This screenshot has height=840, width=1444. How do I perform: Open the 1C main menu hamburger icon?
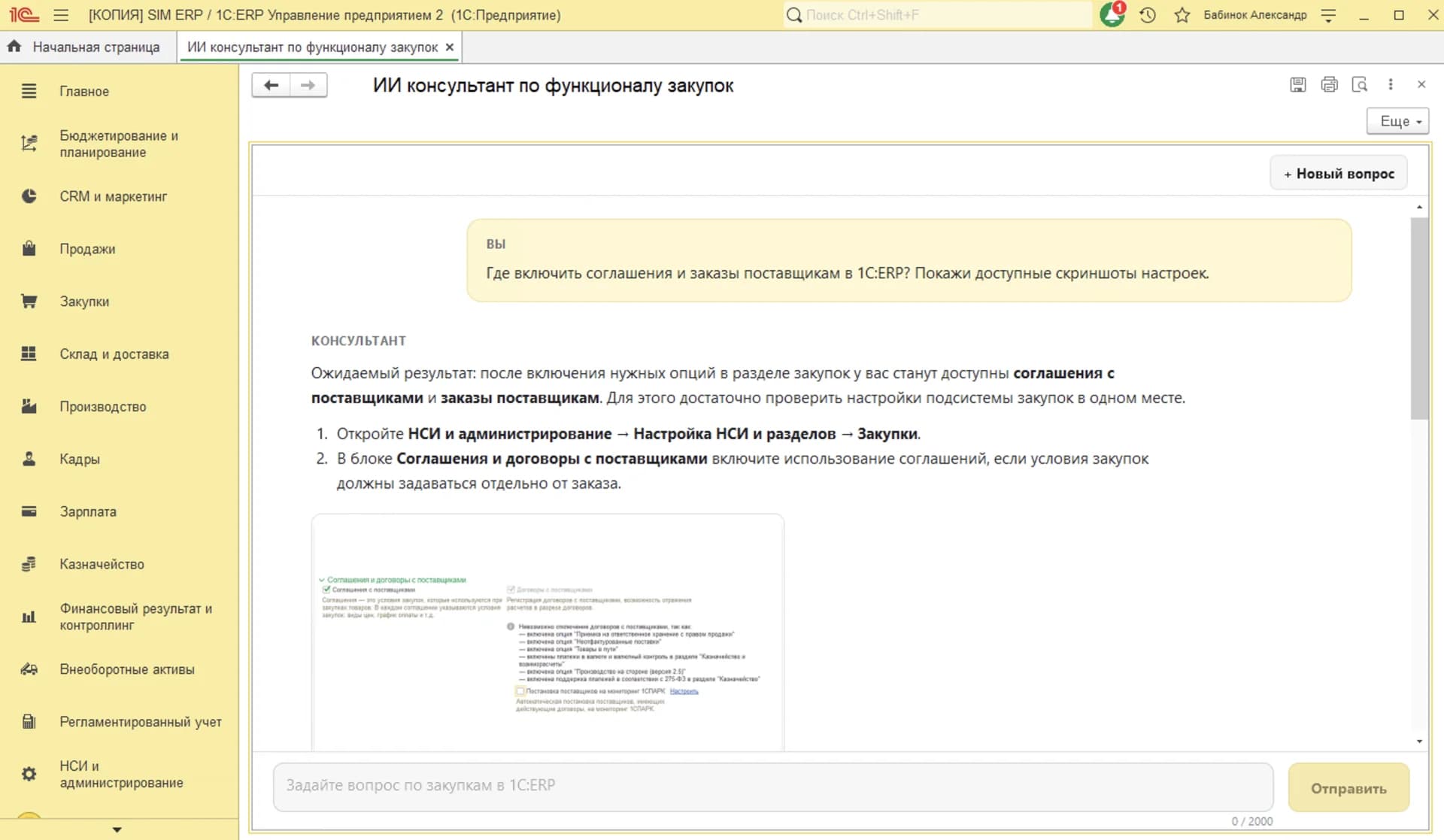tap(61, 15)
